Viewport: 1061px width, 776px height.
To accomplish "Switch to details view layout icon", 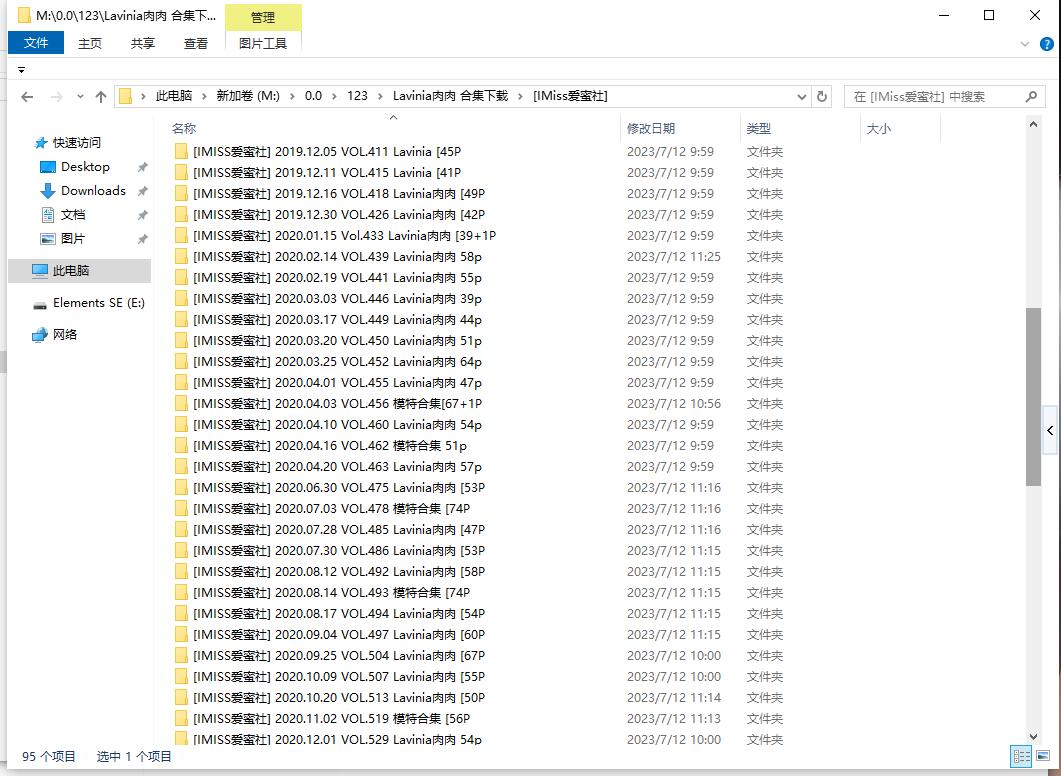I will [x=1022, y=756].
